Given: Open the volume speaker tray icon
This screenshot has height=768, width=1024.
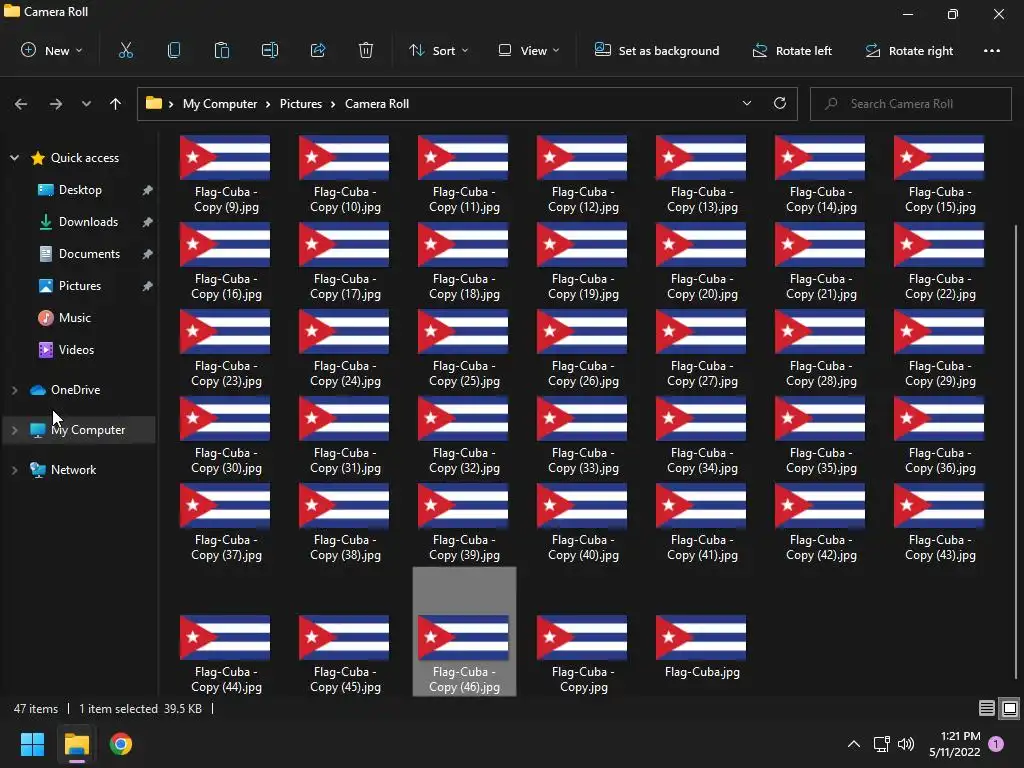Looking at the screenshot, I should 906,744.
